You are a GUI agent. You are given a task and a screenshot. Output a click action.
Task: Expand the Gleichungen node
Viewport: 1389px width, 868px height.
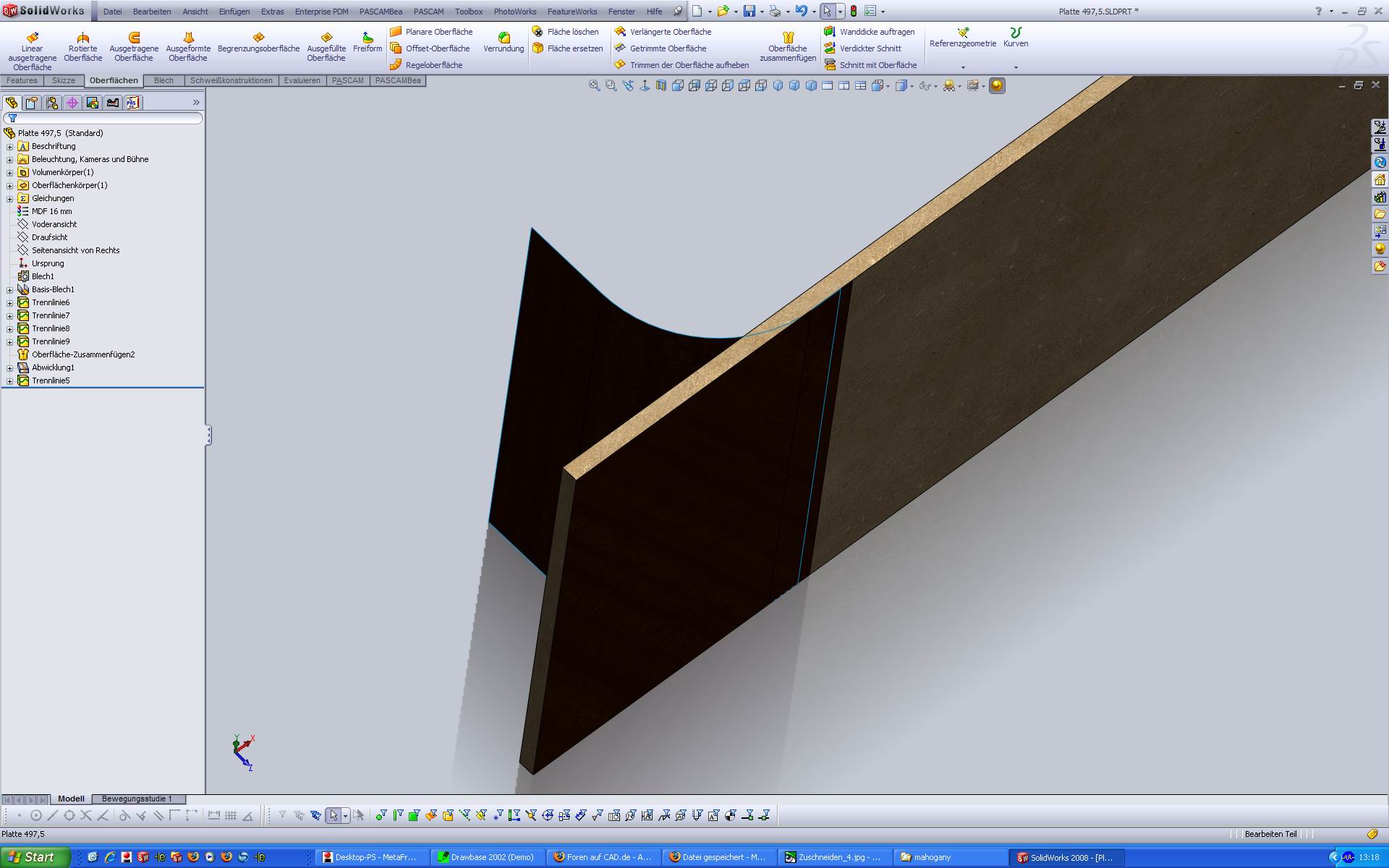tap(9, 198)
